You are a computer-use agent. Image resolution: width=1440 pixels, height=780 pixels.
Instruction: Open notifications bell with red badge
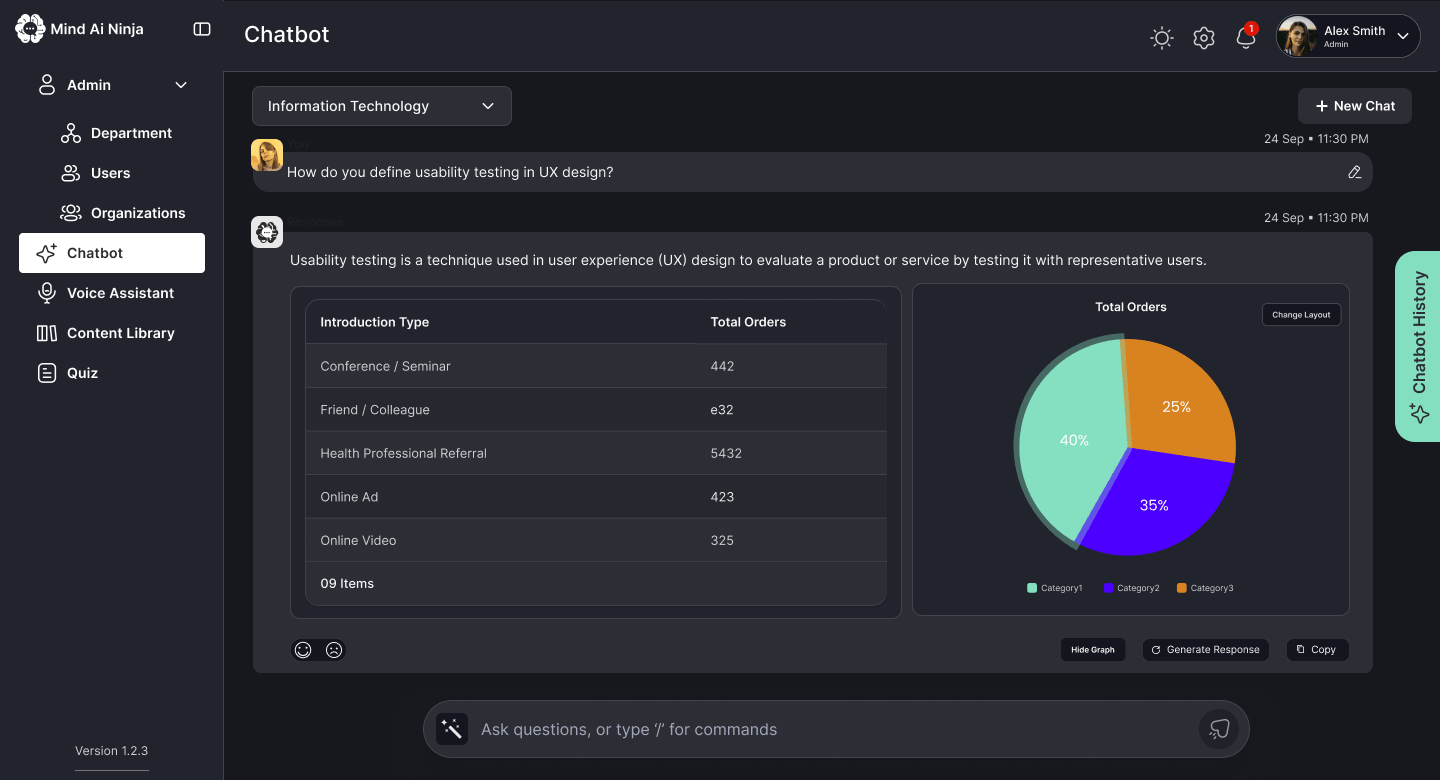(x=1246, y=36)
